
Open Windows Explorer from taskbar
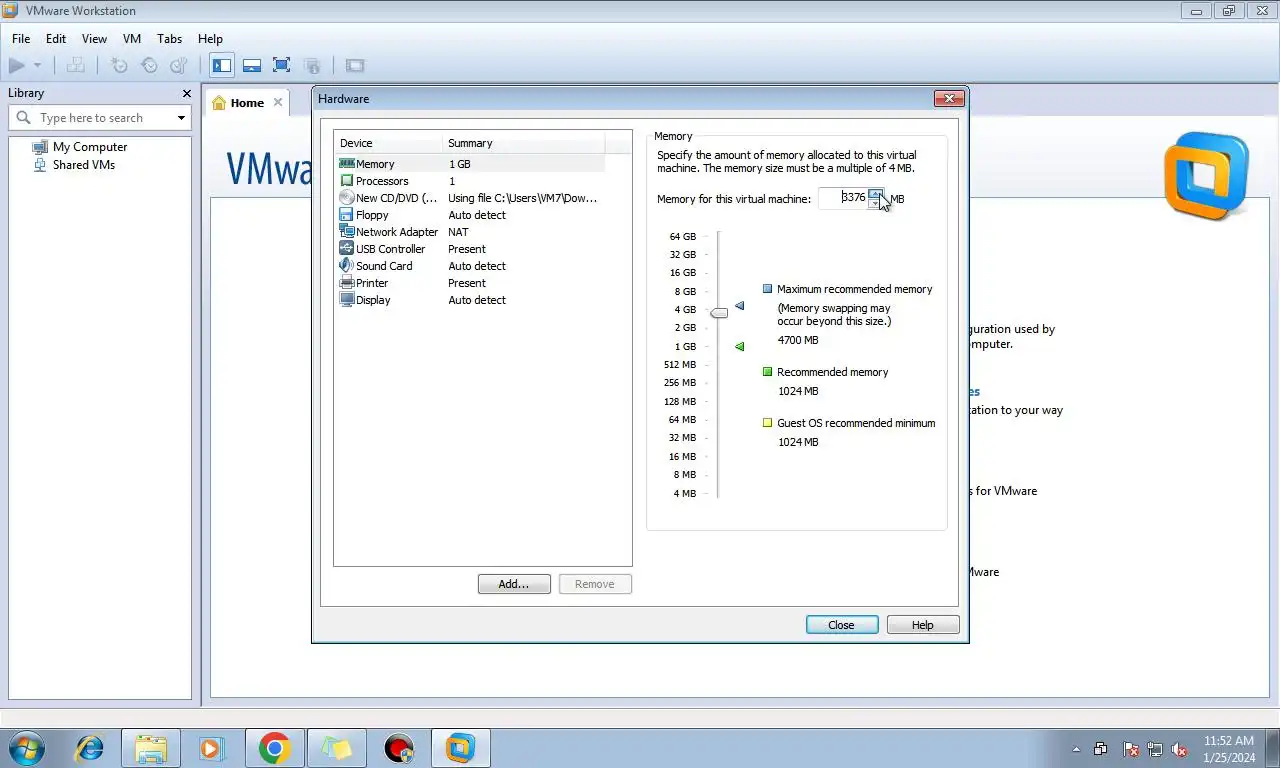pos(151,748)
